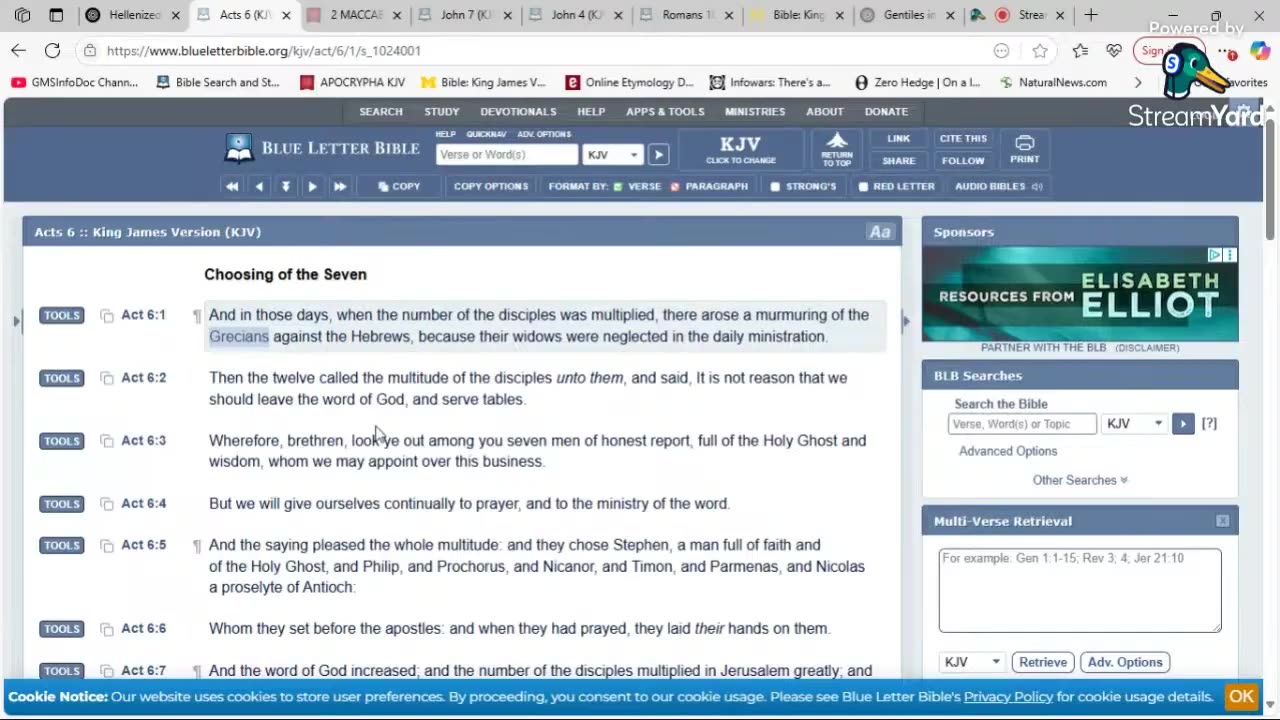Screen dimensions: 1280x720
Task: Open the APOCRYPHA KJV bookmark
Action: (353, 83)
